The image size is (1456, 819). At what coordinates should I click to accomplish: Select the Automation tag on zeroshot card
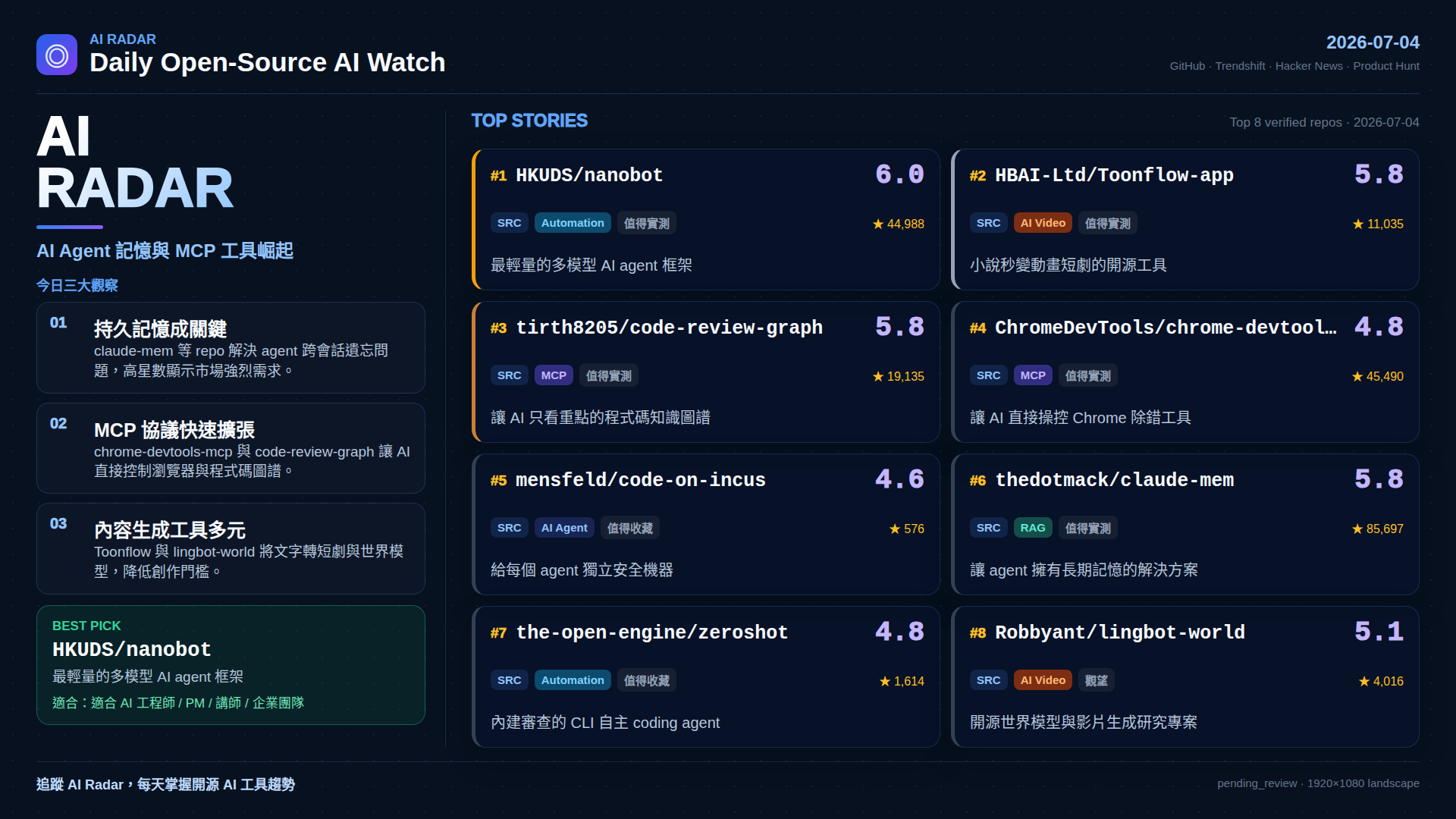tap(573, 680)
